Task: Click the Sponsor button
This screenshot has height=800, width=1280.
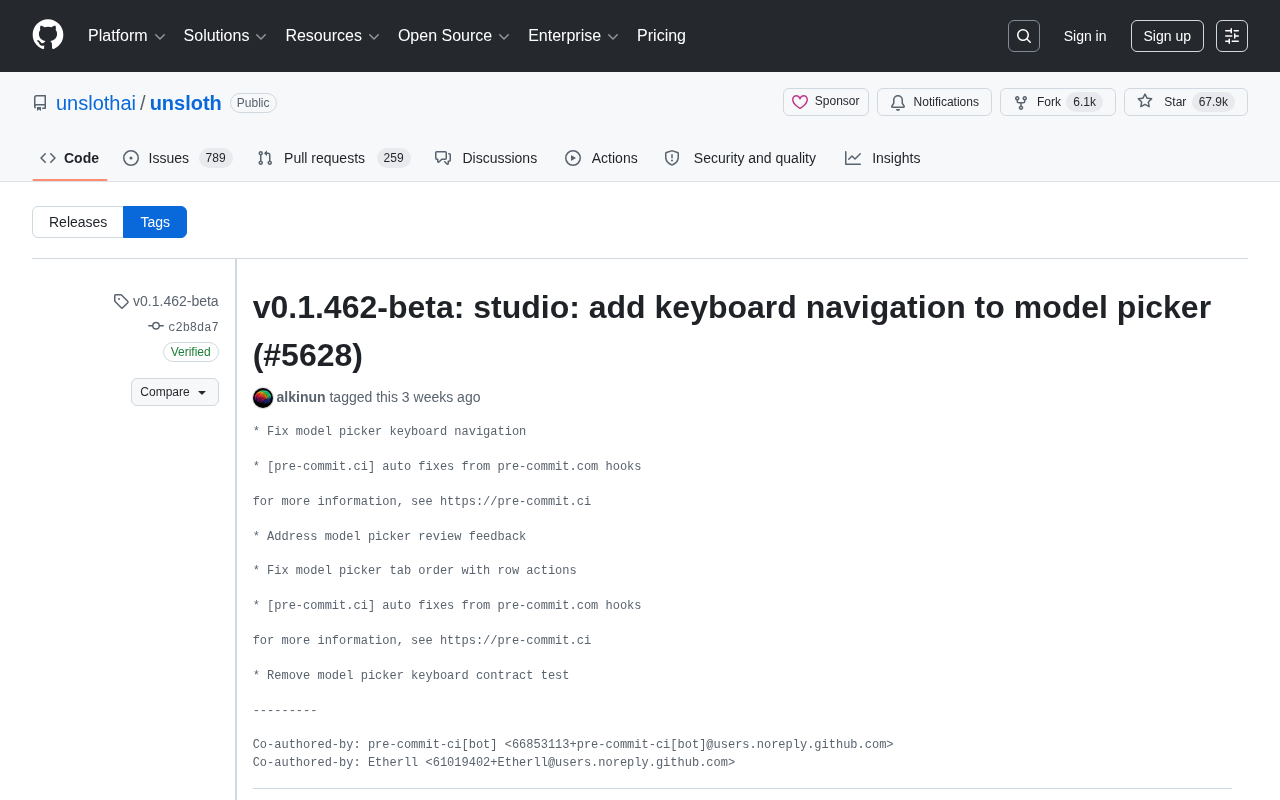Action: 826,102
